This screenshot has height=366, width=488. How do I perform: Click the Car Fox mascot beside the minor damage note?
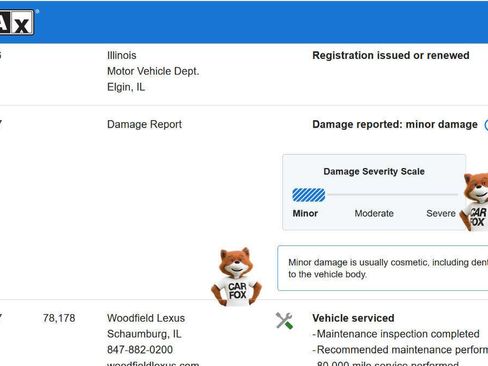pyautogui.click(x=236, y=277)
